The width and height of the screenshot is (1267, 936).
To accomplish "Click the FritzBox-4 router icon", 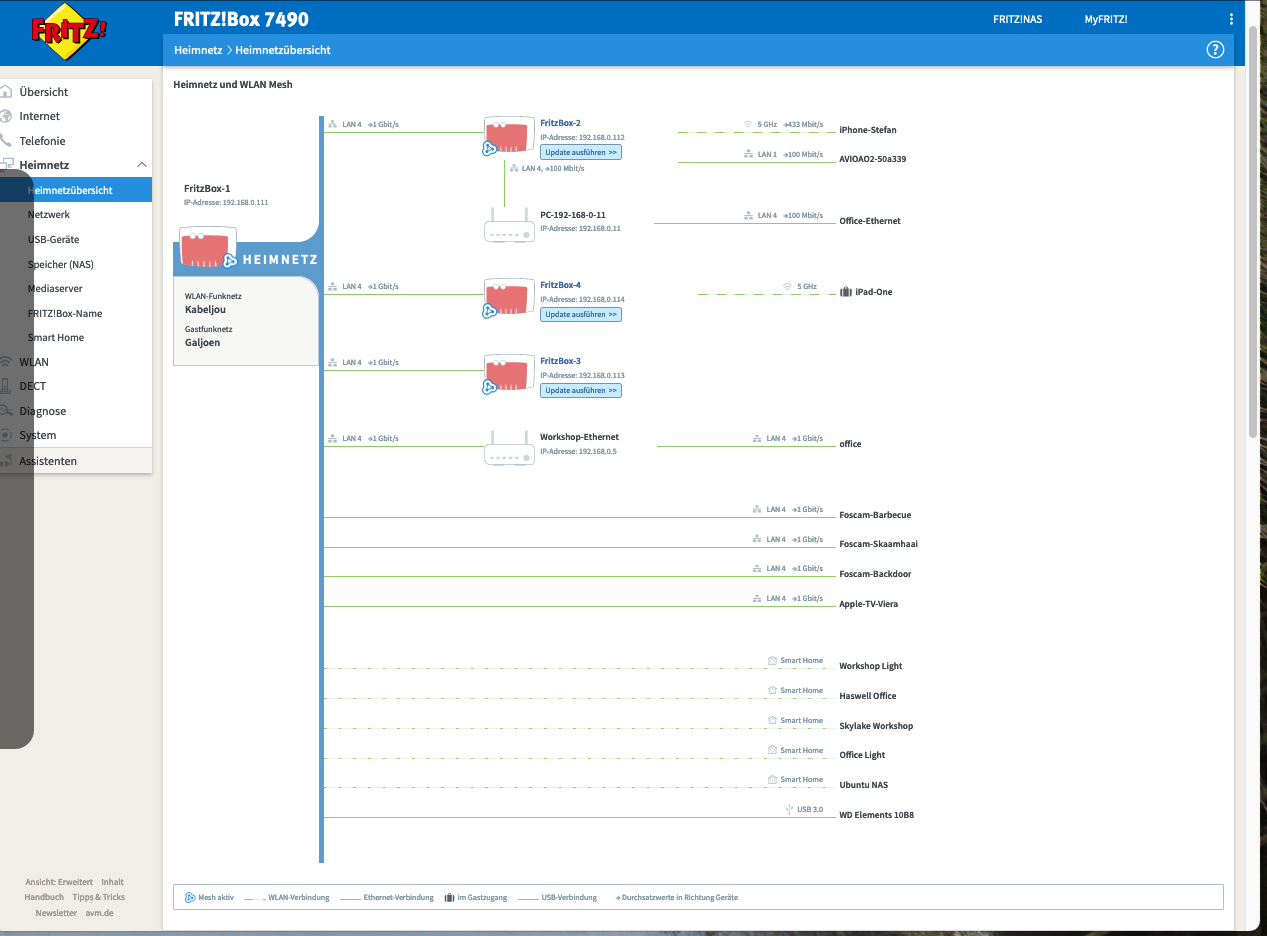I will [508, 299].
